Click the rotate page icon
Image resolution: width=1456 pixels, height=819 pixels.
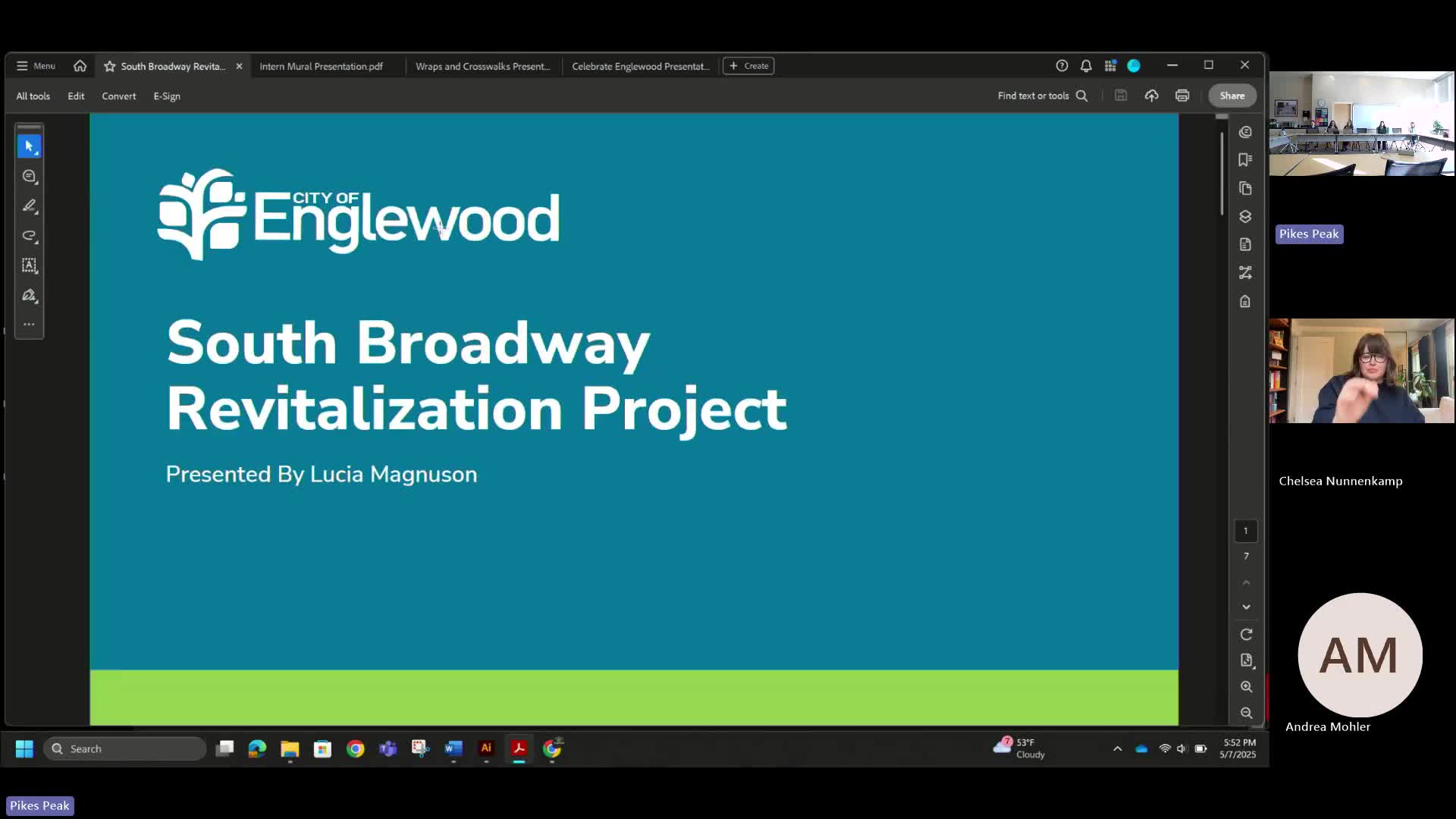coord(1246,634)
